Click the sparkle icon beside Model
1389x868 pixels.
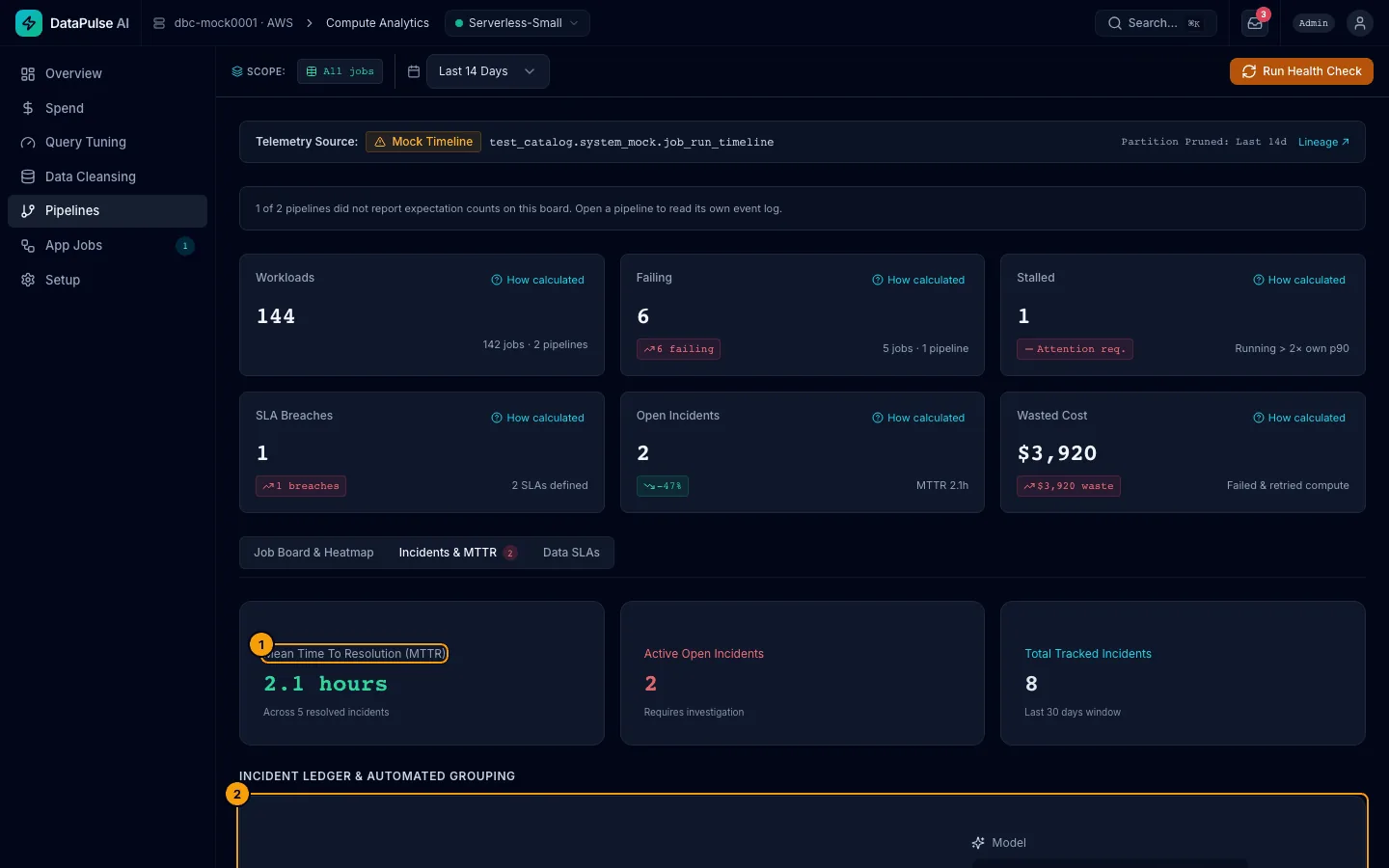pos(978,843)
